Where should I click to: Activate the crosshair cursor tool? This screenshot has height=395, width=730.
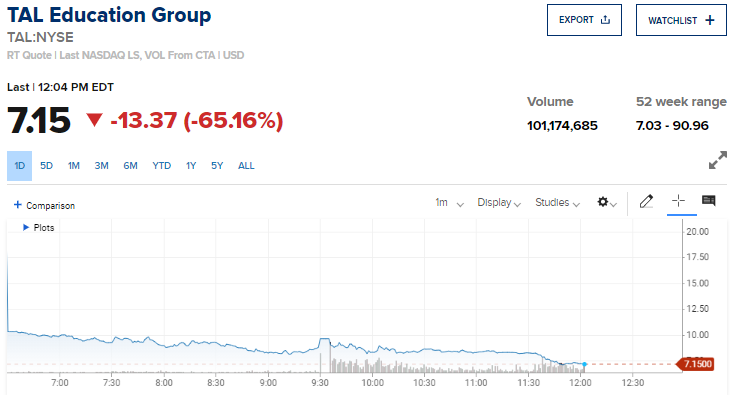tap(678, 201)
